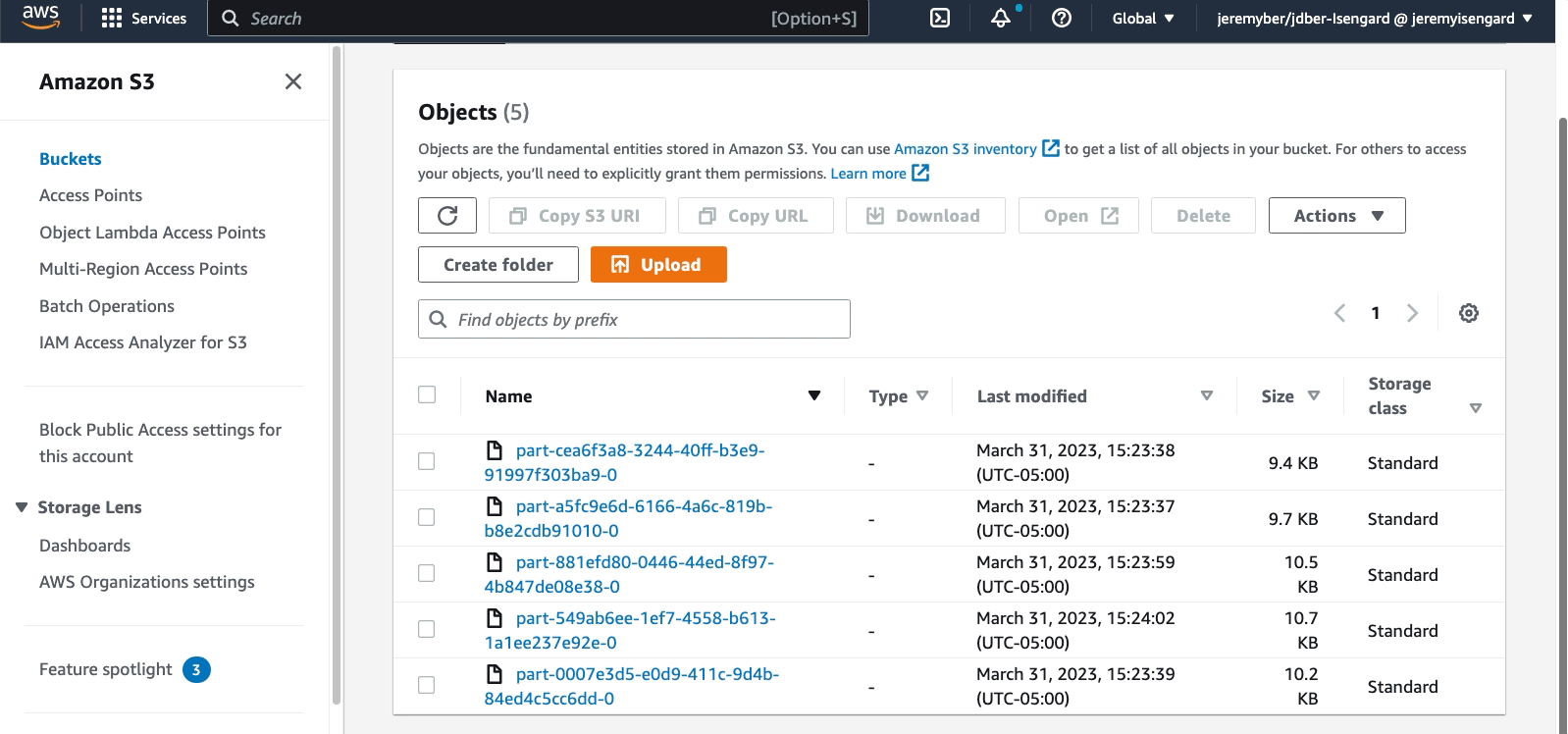Check the part-a5fc9e6d object row

(427, 517)
